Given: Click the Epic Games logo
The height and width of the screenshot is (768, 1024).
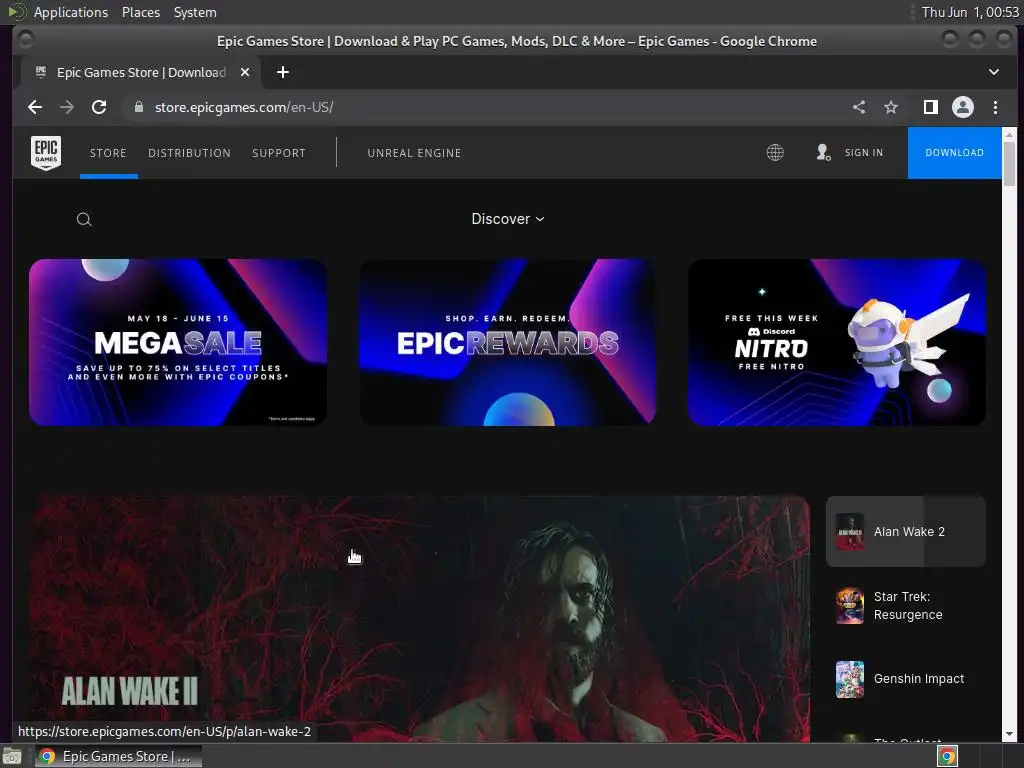Looking at the screenshot, I should coord(46,153).
